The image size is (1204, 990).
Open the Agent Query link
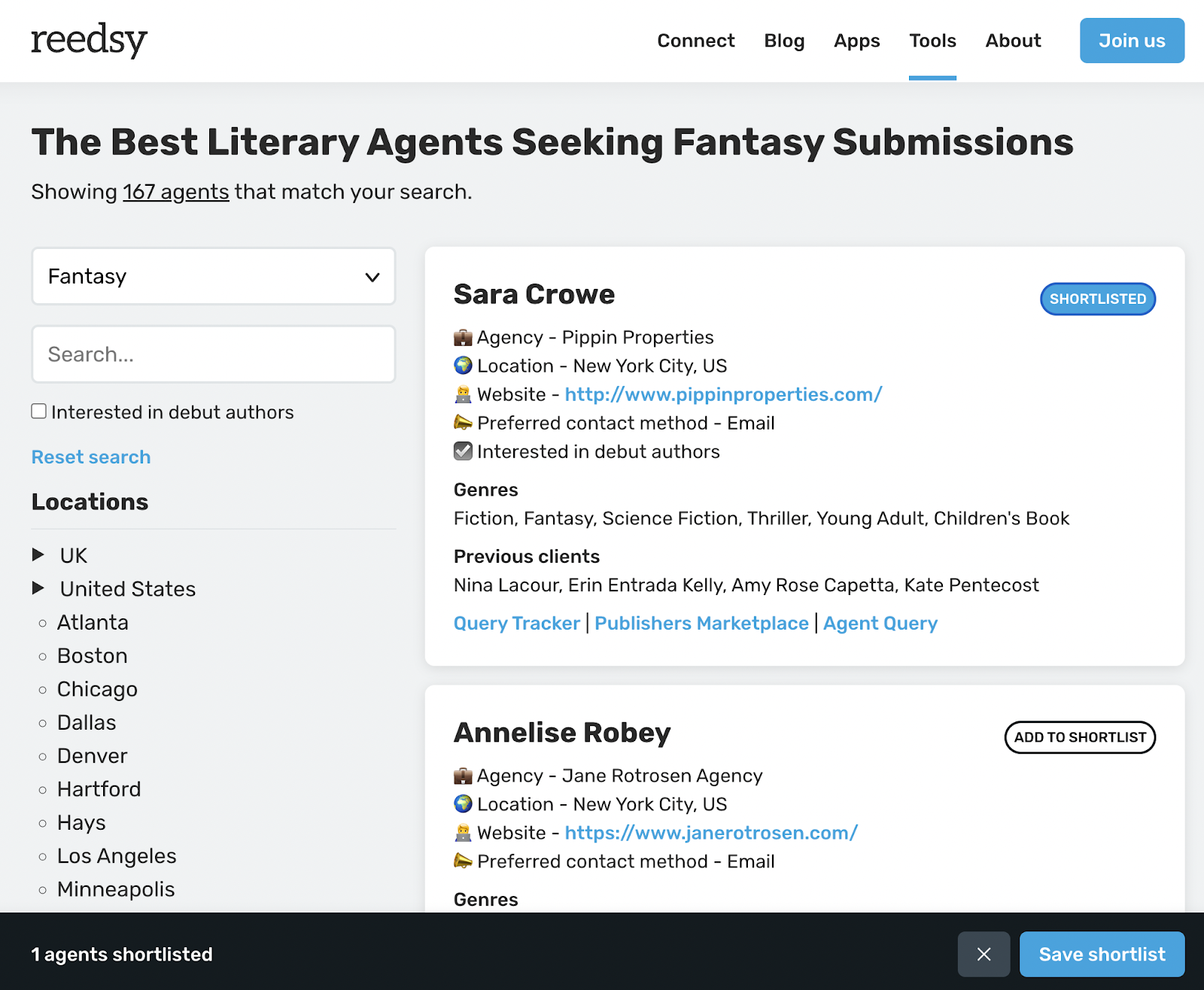[x=880, y=624]
